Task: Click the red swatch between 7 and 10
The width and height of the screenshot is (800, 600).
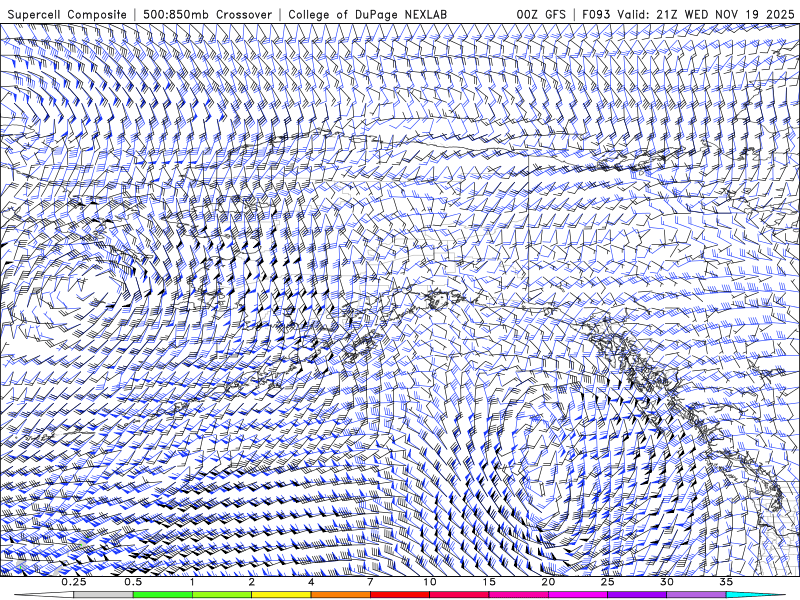Action: tap(399, 595)
